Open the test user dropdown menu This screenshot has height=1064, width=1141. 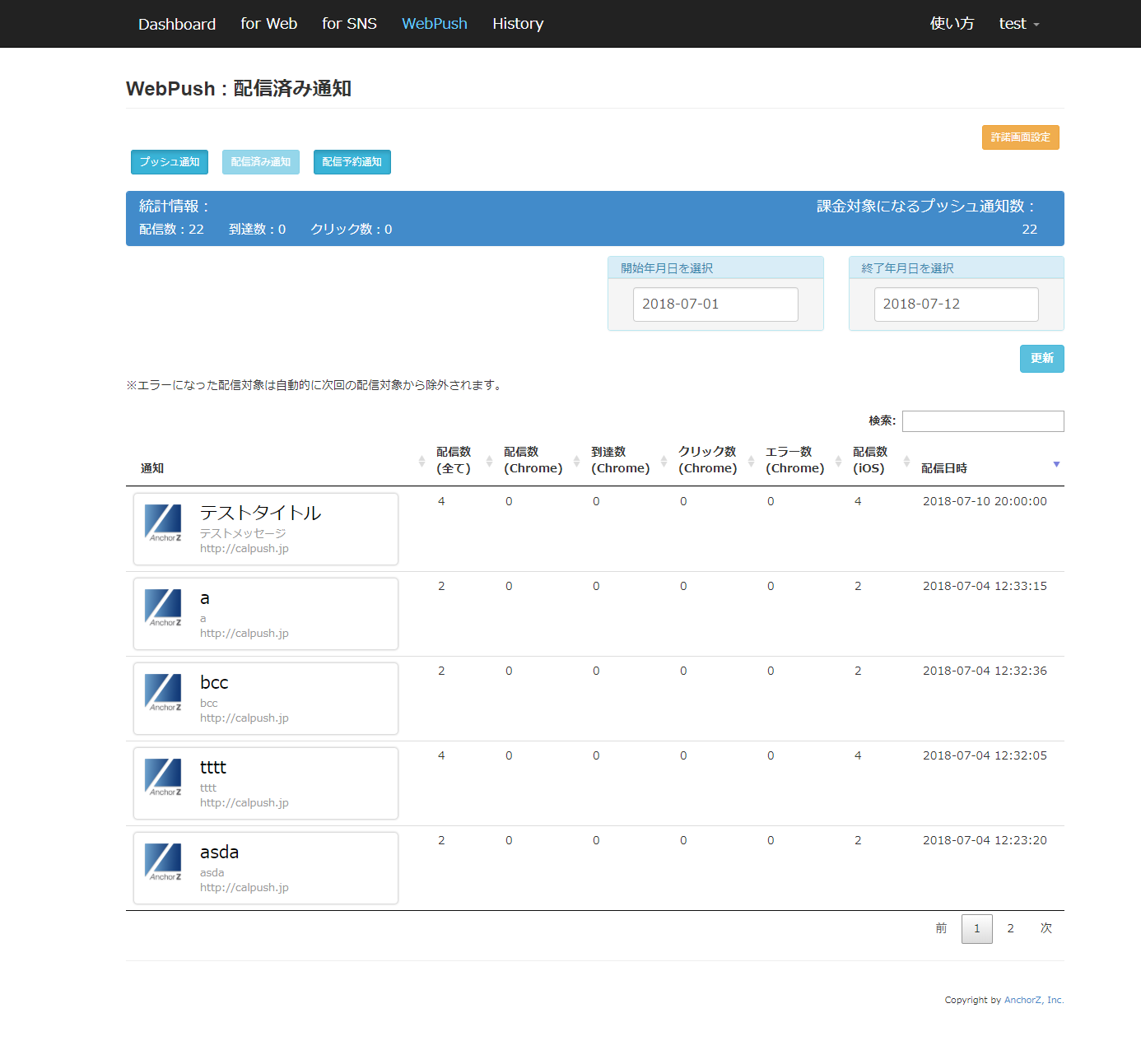point(1018,24)
